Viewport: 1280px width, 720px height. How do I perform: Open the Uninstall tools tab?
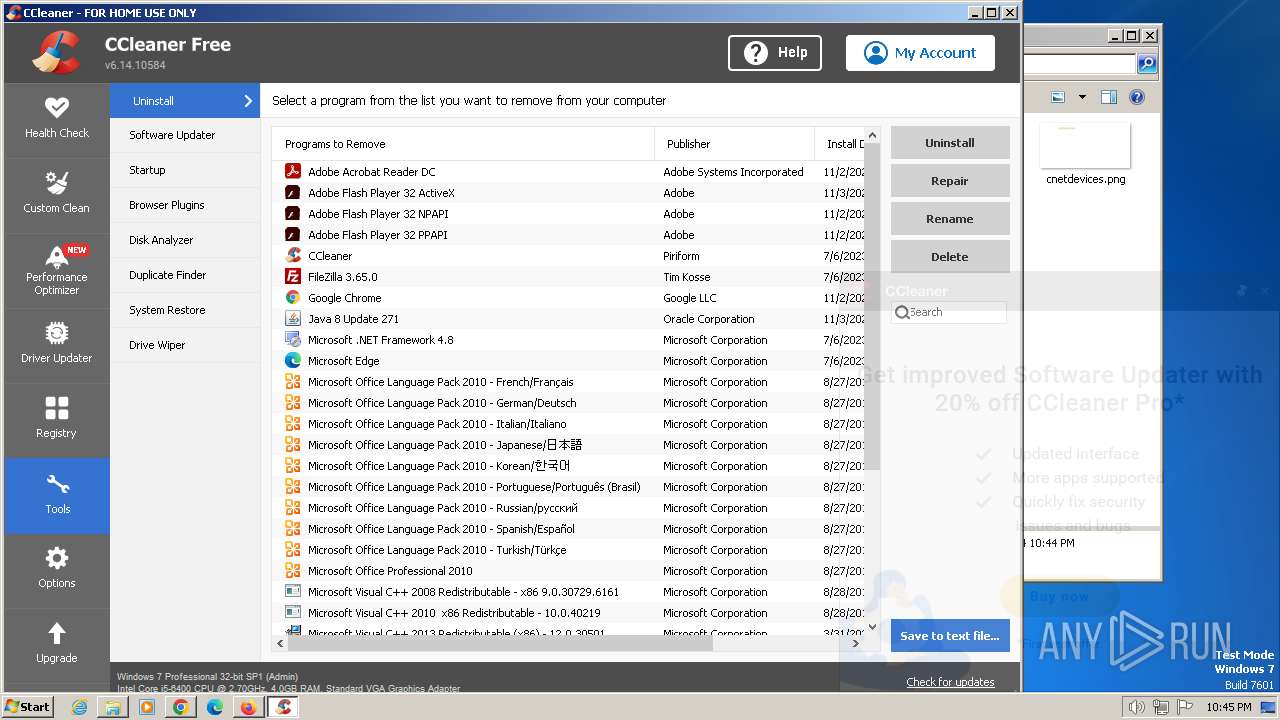pos(185,101)
